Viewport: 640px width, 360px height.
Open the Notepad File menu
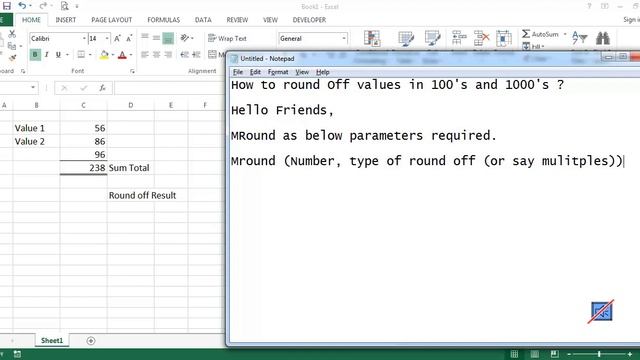238,72
